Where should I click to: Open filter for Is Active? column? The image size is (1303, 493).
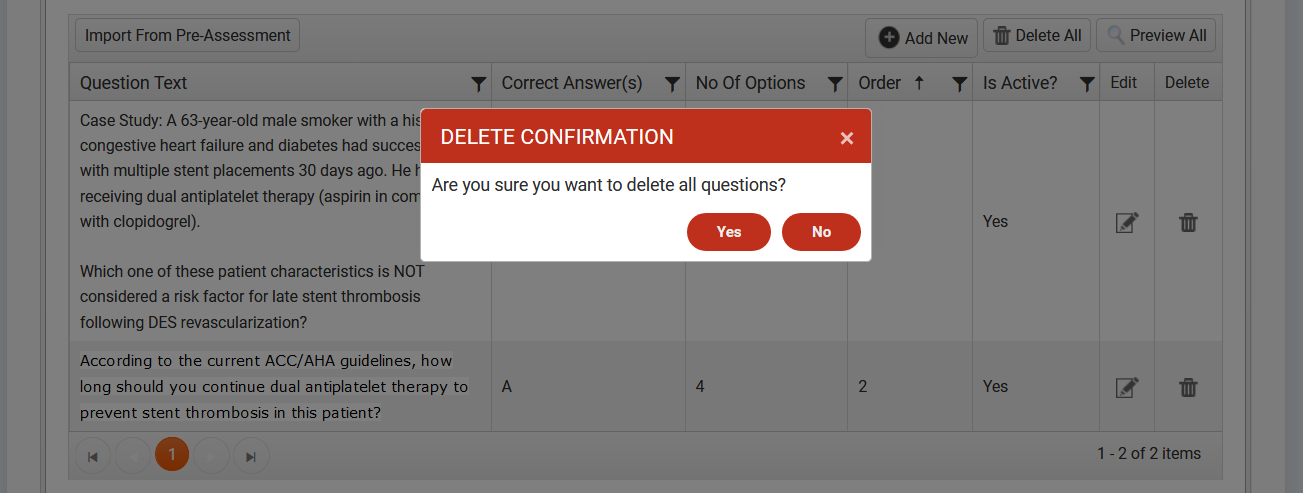1087,83
